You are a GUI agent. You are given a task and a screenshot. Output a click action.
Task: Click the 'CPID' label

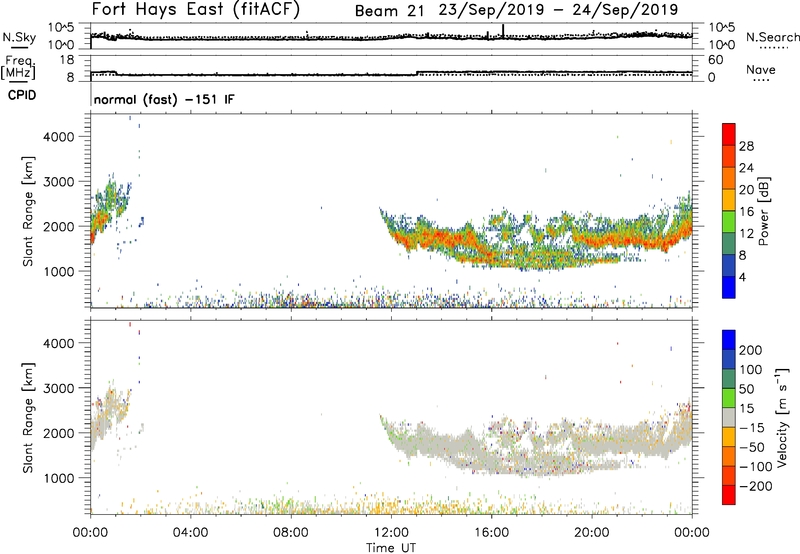coord(22,95)
